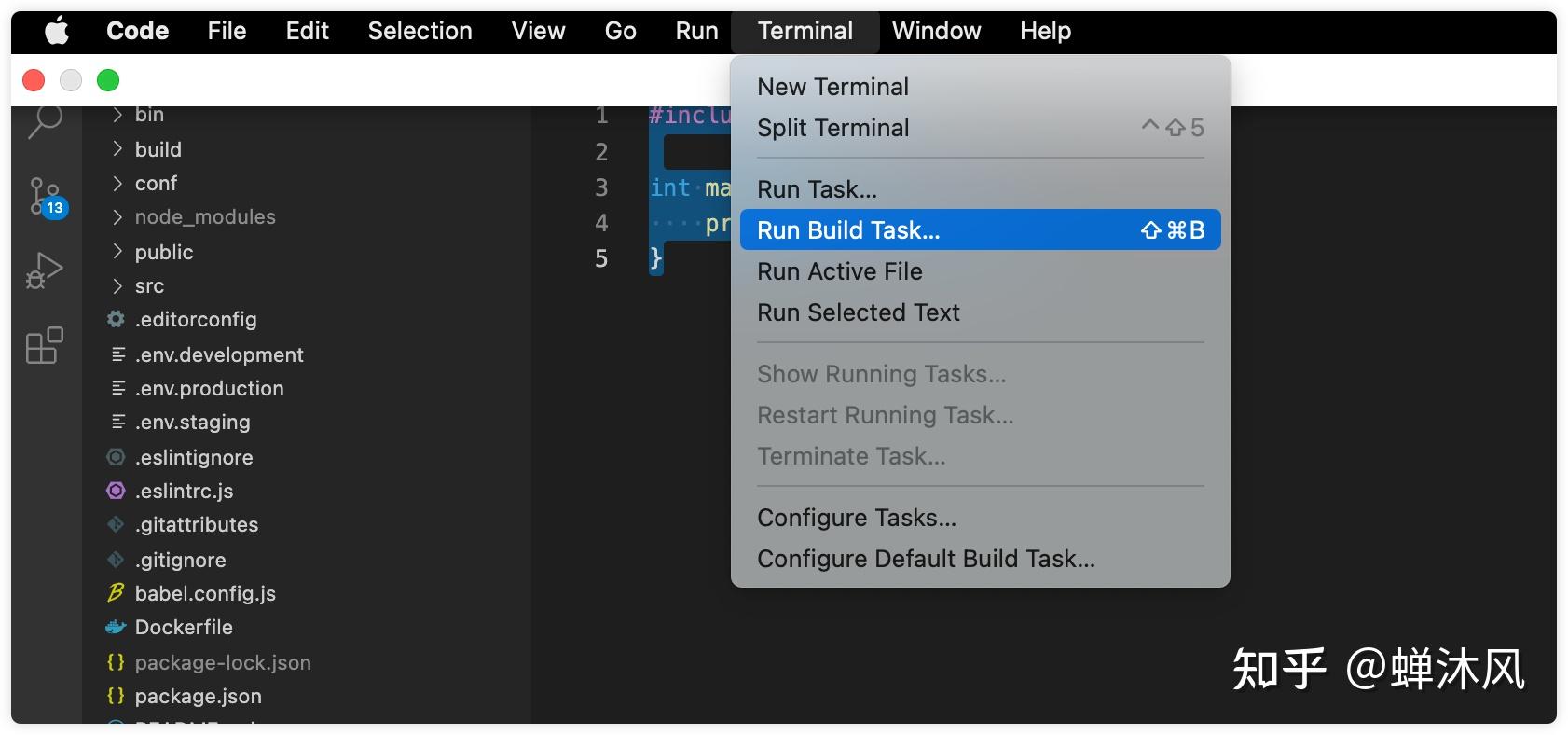
Task: Open the .env.production file
Action: [209, 389]
